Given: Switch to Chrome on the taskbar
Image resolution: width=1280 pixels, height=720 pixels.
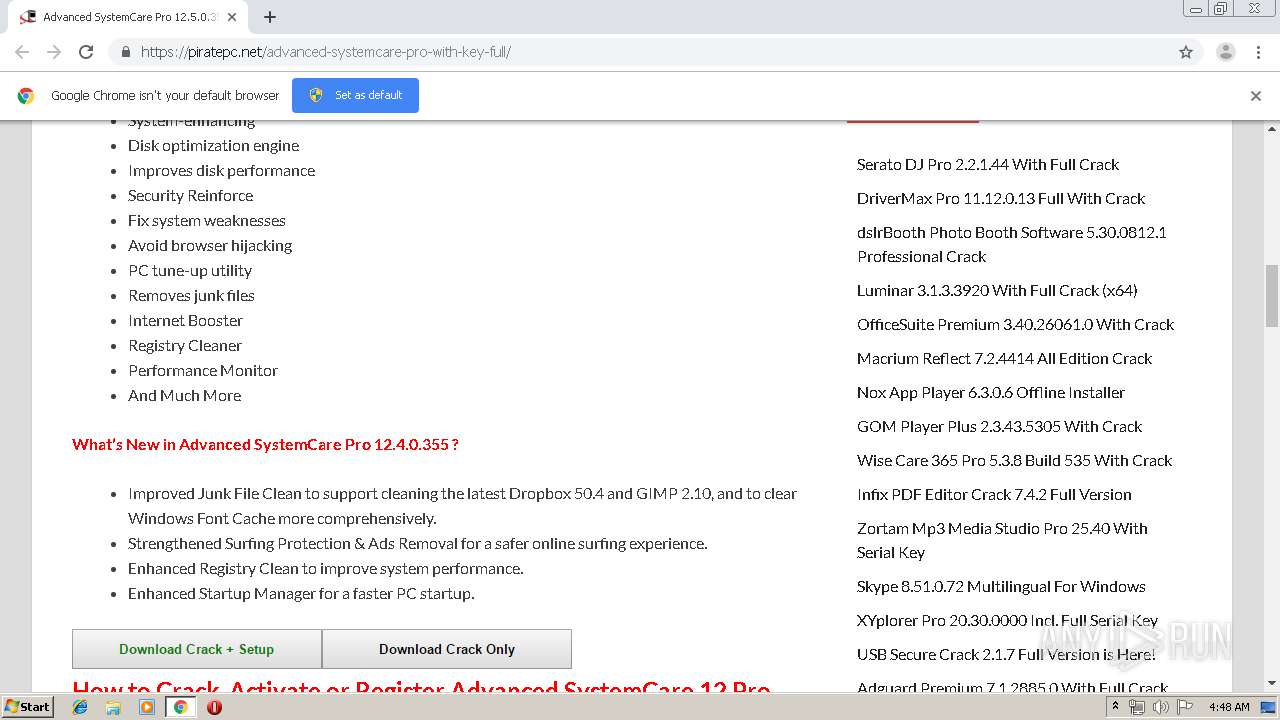Looking at the screenshot, I should coord(180,707).
